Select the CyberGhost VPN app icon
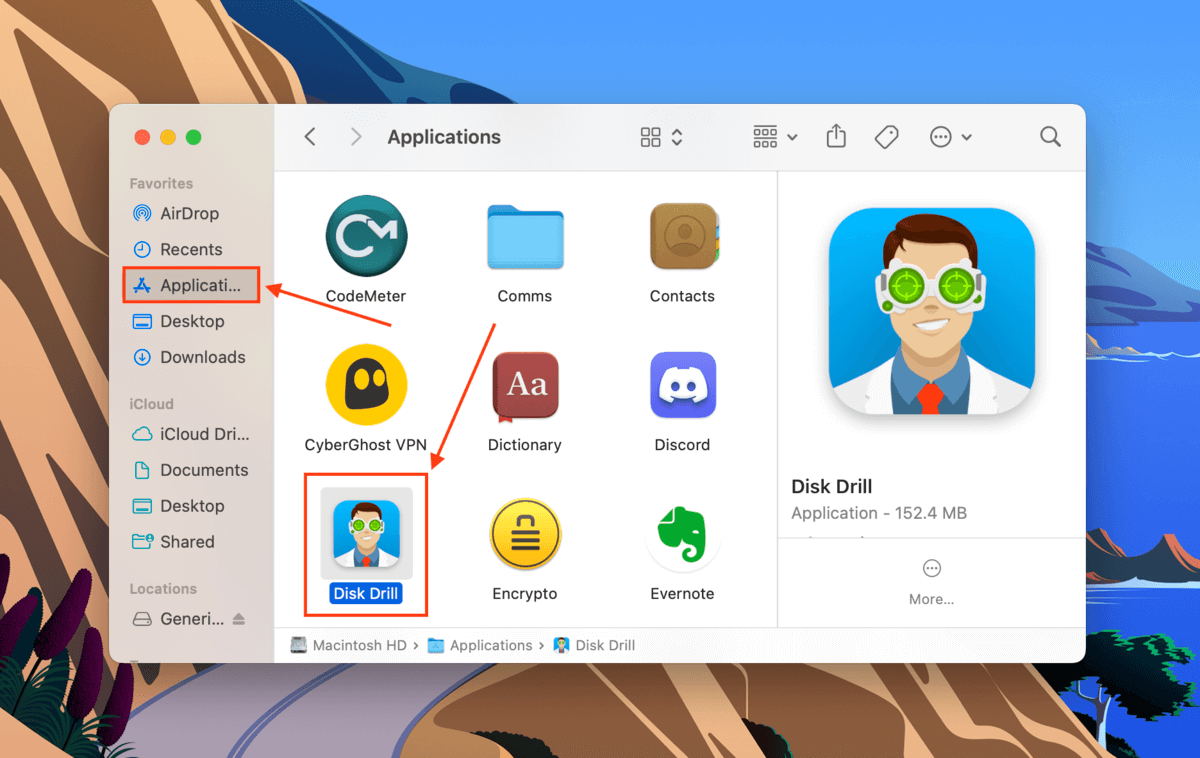 (366, 385)
